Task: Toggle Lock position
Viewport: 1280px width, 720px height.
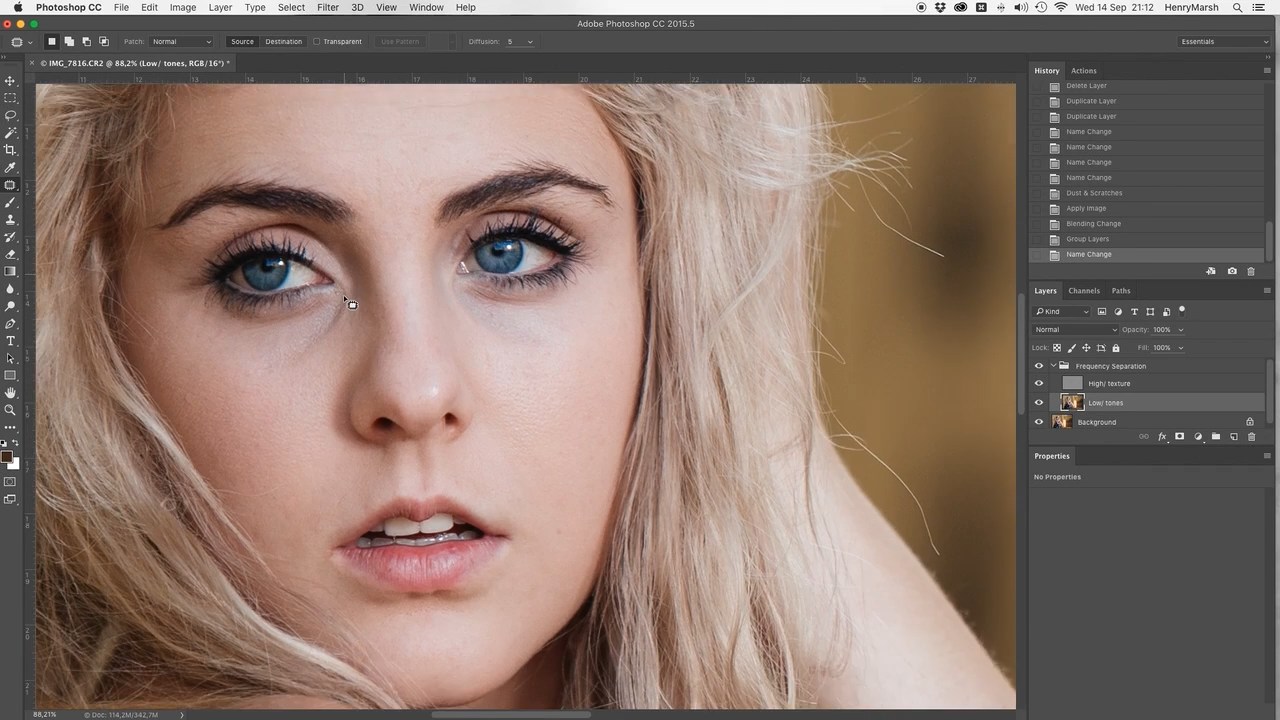Action: click(1087, 348)
